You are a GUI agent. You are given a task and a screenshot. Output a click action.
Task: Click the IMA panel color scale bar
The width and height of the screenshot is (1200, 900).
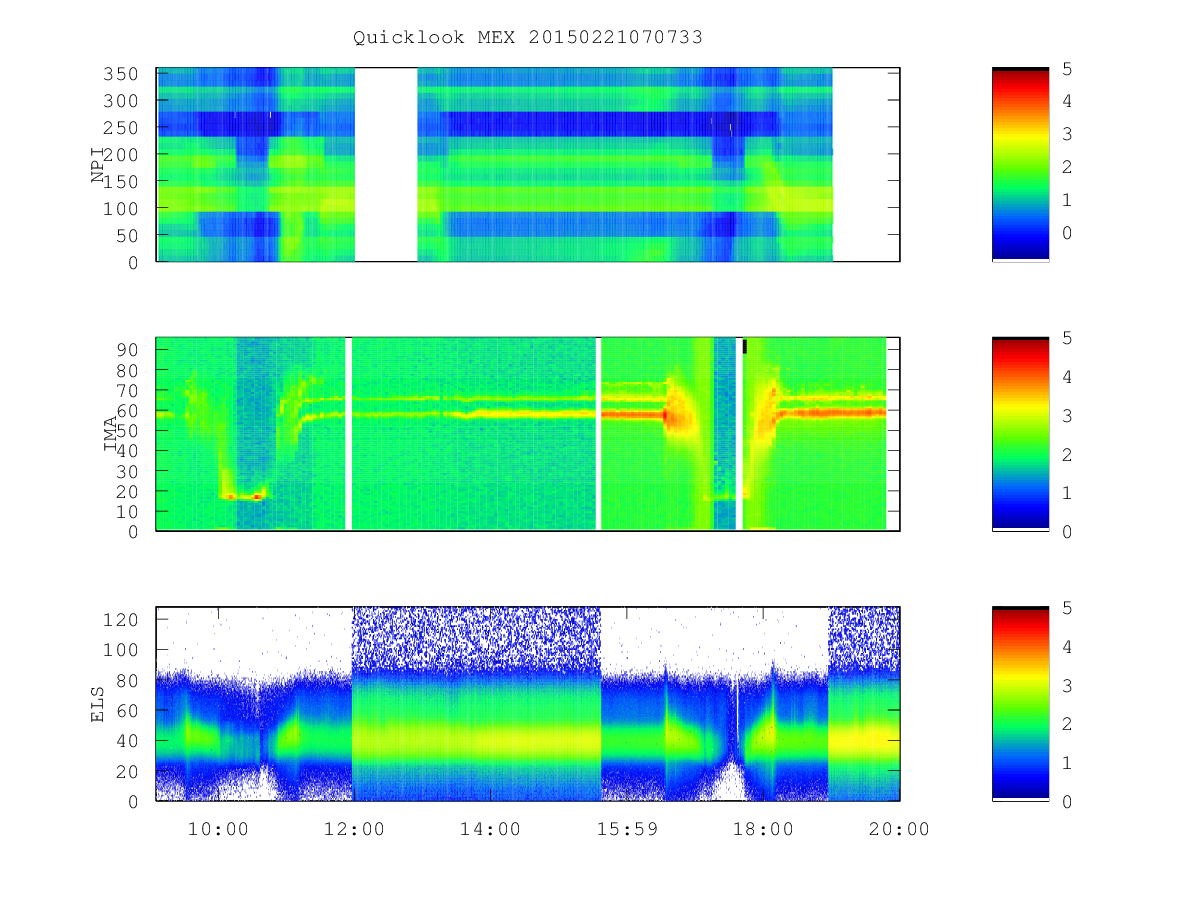click(x=1020, y=433)
